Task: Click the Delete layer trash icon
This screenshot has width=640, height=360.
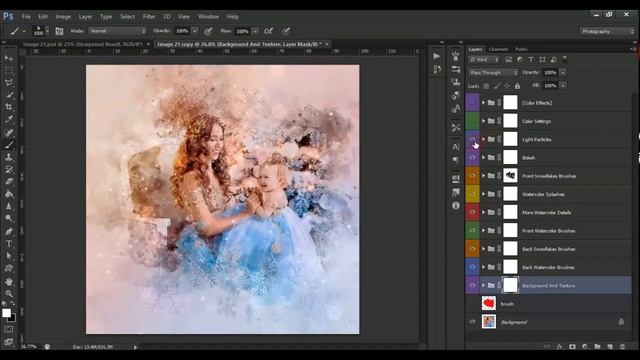Action: 622,347
